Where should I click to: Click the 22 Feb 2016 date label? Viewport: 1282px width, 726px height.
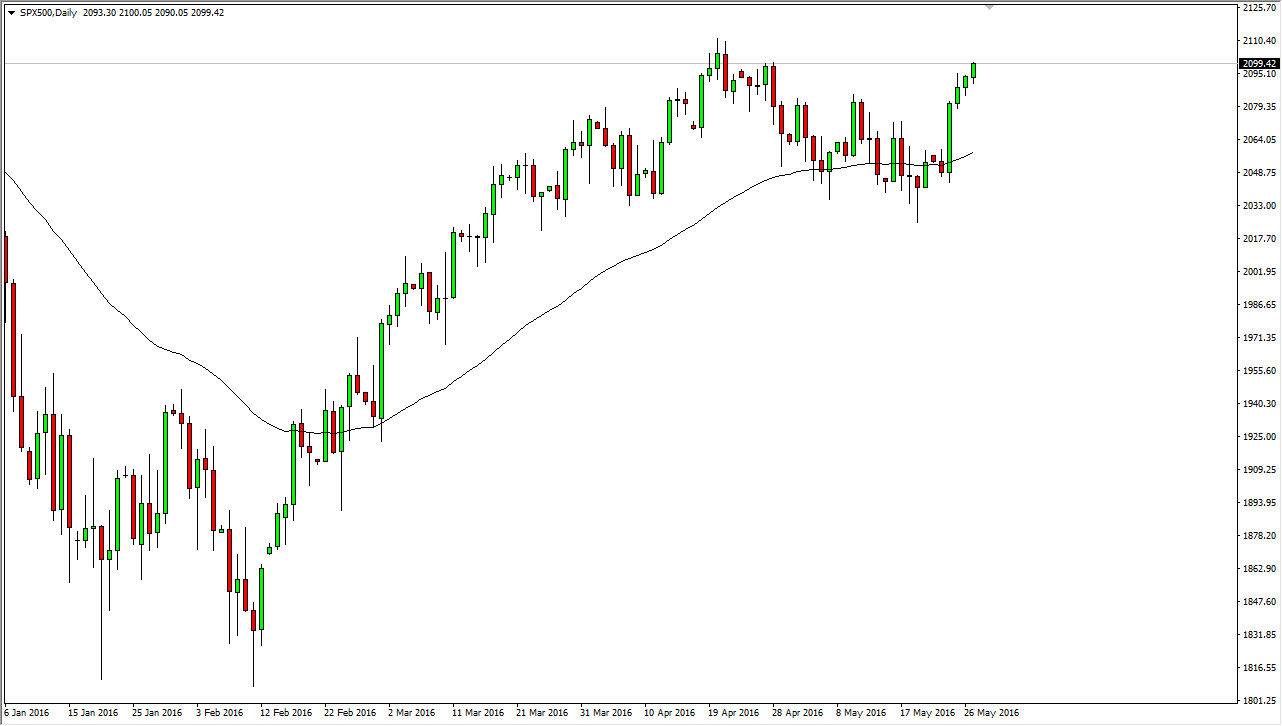tap(349, 713)
